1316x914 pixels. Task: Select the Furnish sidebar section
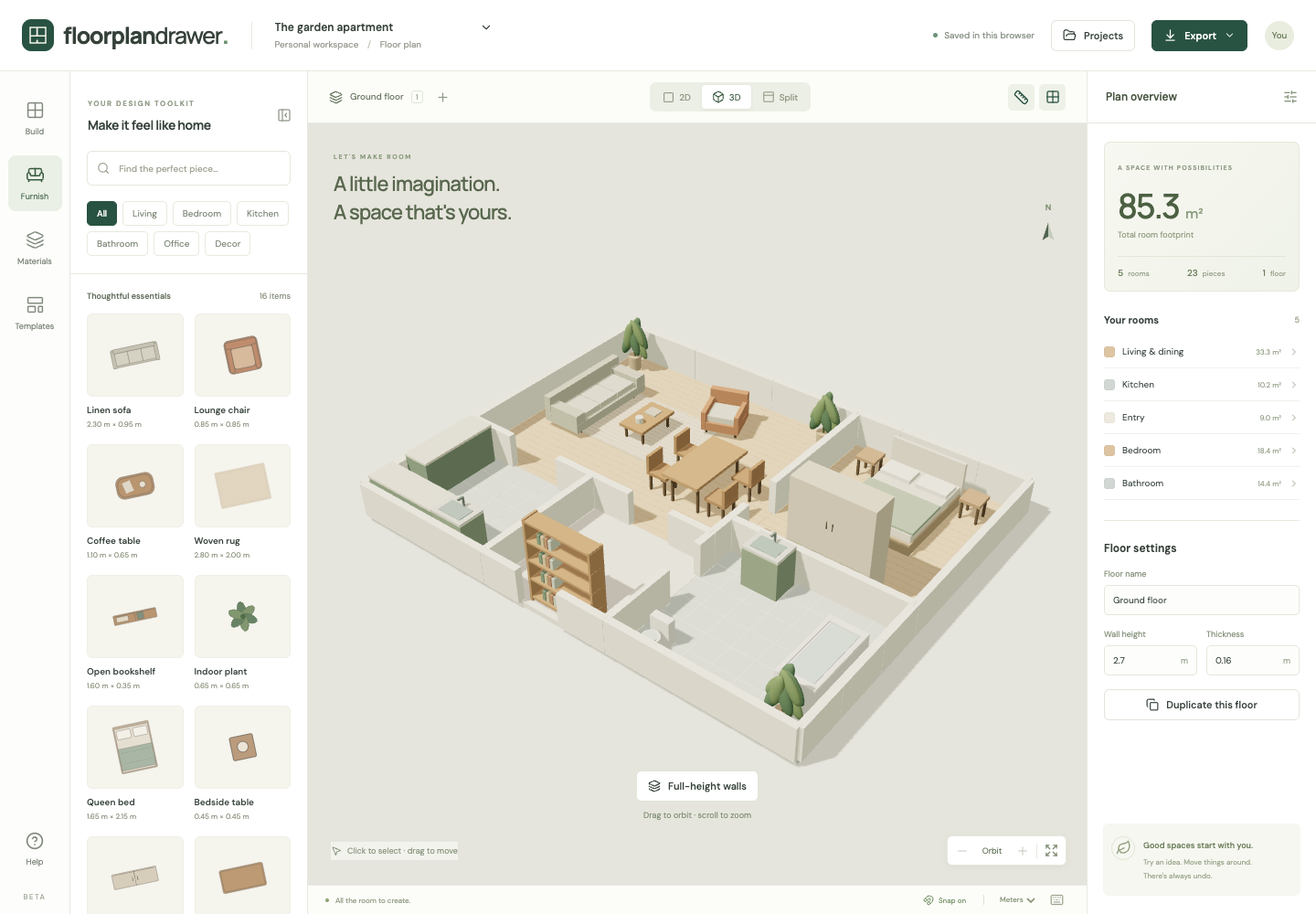tap(35, 184)
